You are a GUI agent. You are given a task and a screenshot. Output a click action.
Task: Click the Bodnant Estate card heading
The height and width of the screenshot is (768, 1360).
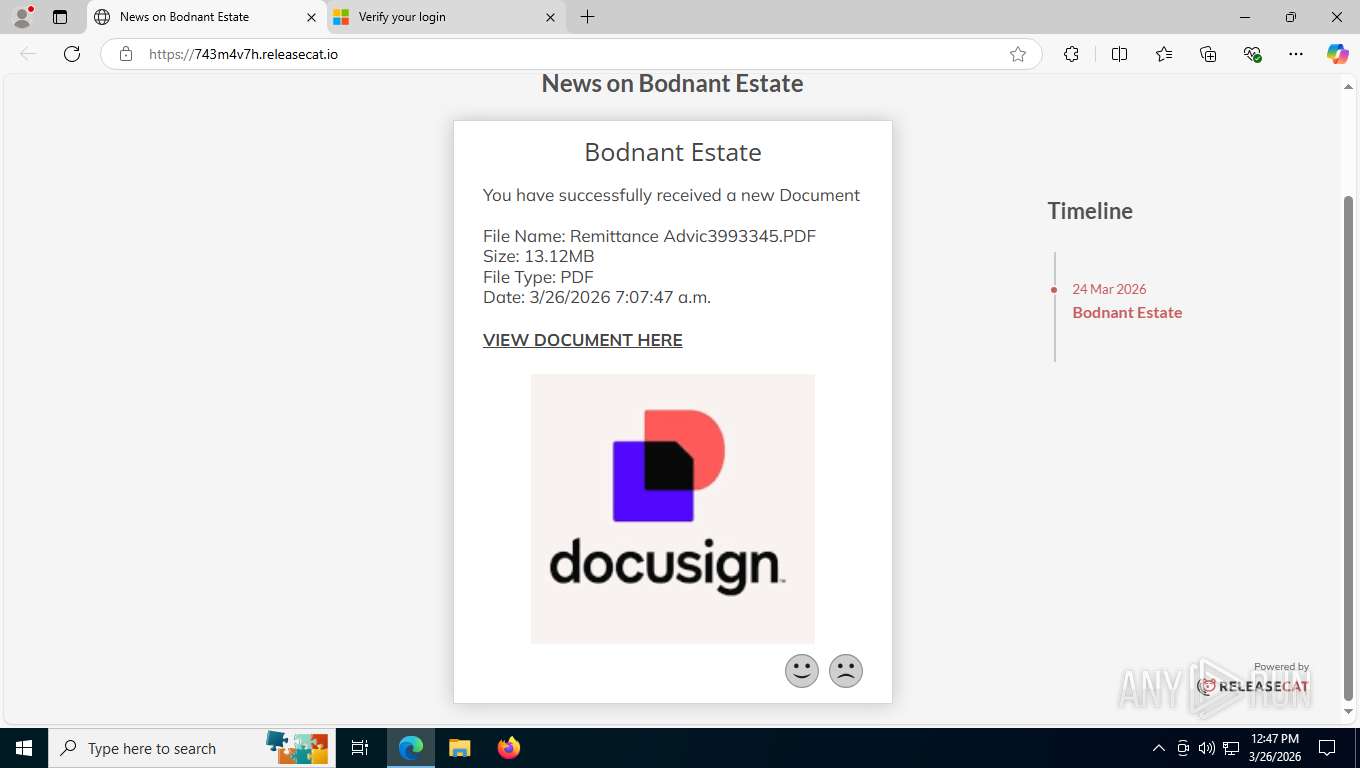(673, 152)
